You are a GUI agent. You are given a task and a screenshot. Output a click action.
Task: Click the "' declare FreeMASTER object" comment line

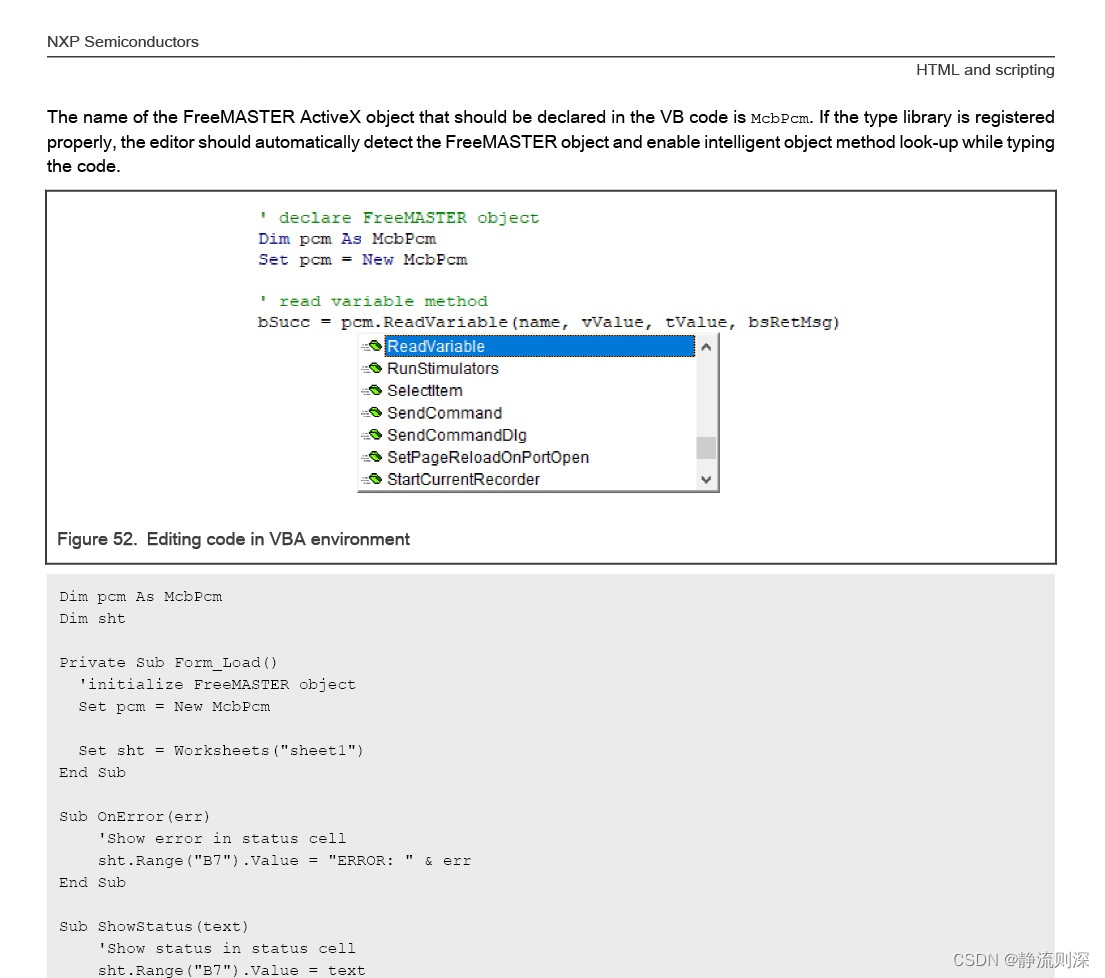click(399, 218)
